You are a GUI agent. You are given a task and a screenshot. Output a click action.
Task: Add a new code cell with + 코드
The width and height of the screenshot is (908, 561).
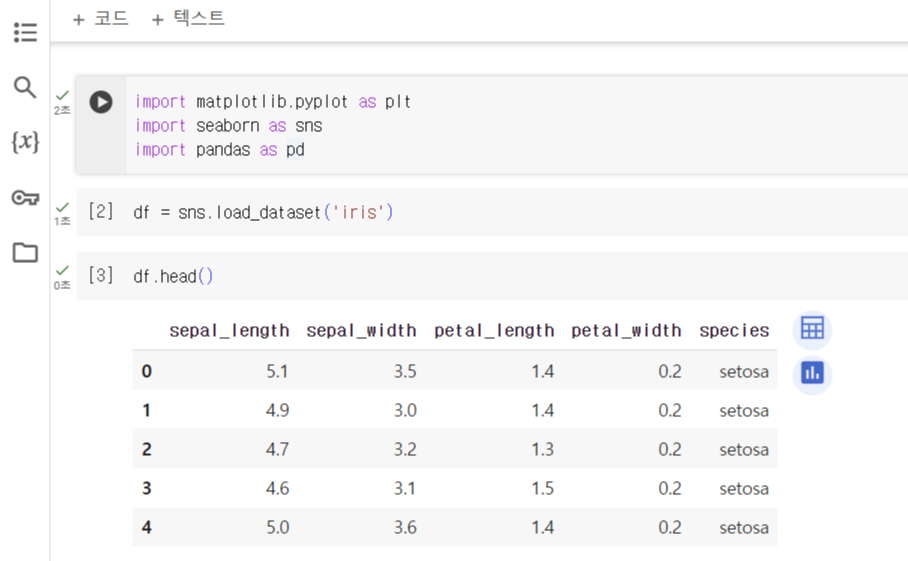(x=100, y=19)
